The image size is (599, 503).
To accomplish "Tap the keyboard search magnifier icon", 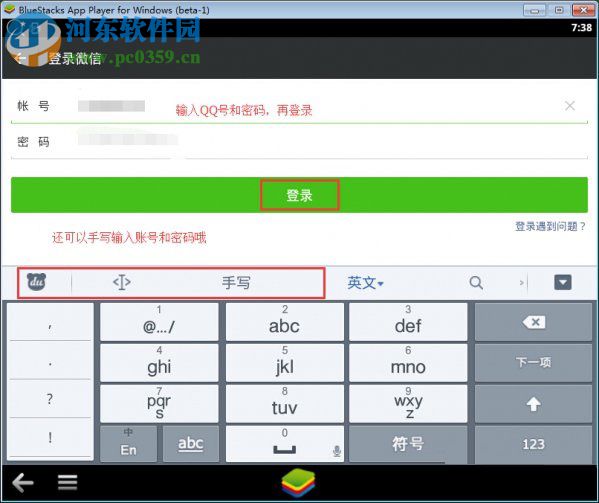I will tap(476, 283).
